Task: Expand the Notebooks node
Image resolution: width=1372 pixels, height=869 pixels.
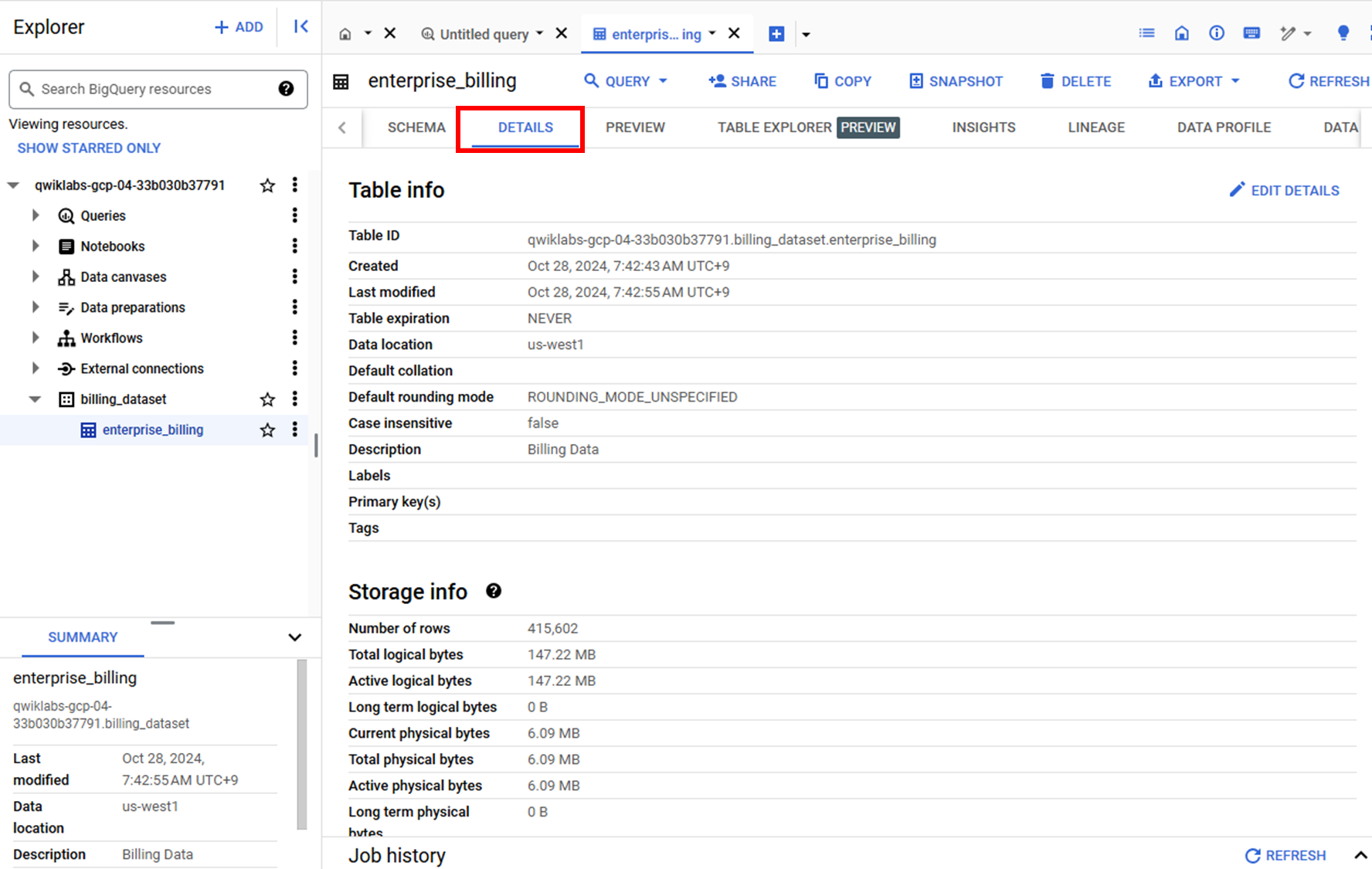Action: coord(36,246)
